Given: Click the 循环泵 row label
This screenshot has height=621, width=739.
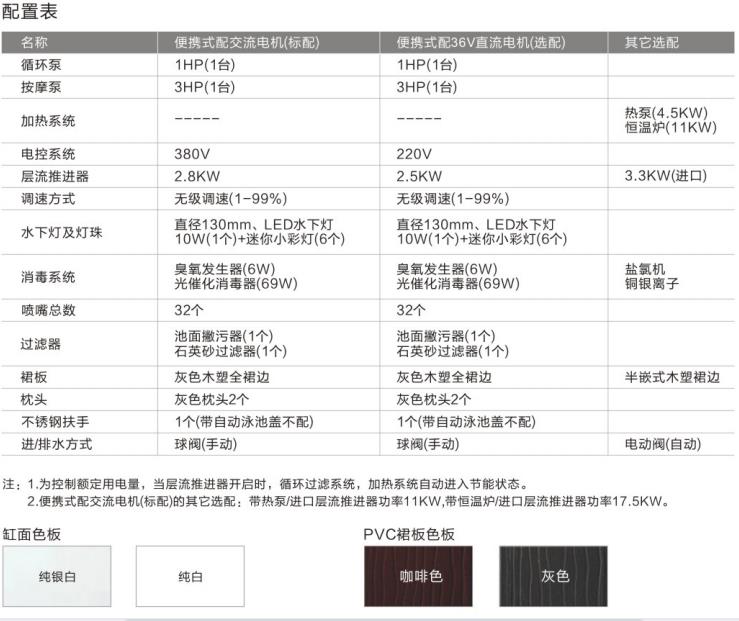Looking at the screenshot, I should pyautogui.click(x=41, y=65).
